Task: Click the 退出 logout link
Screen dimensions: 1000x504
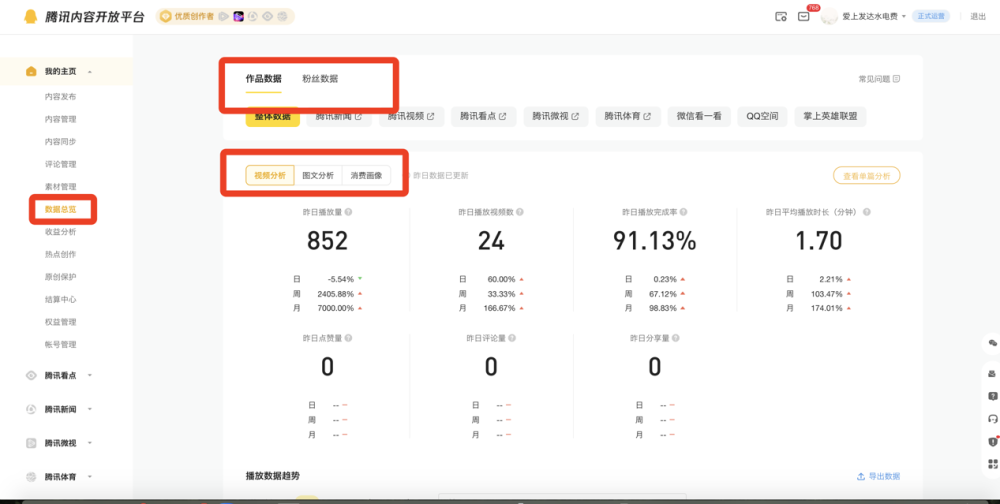Action: click(x=978, y=17)
